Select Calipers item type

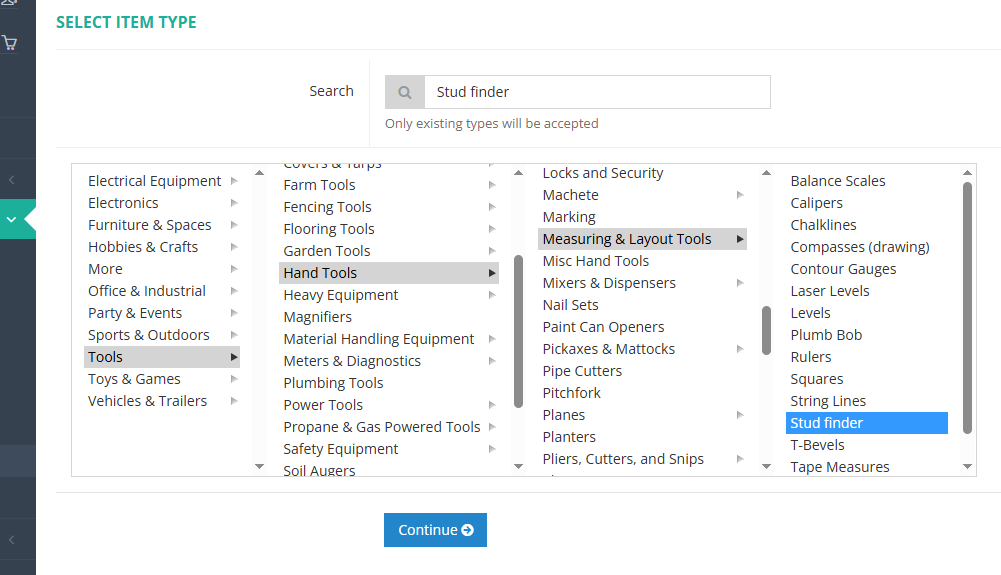point(817,203)
